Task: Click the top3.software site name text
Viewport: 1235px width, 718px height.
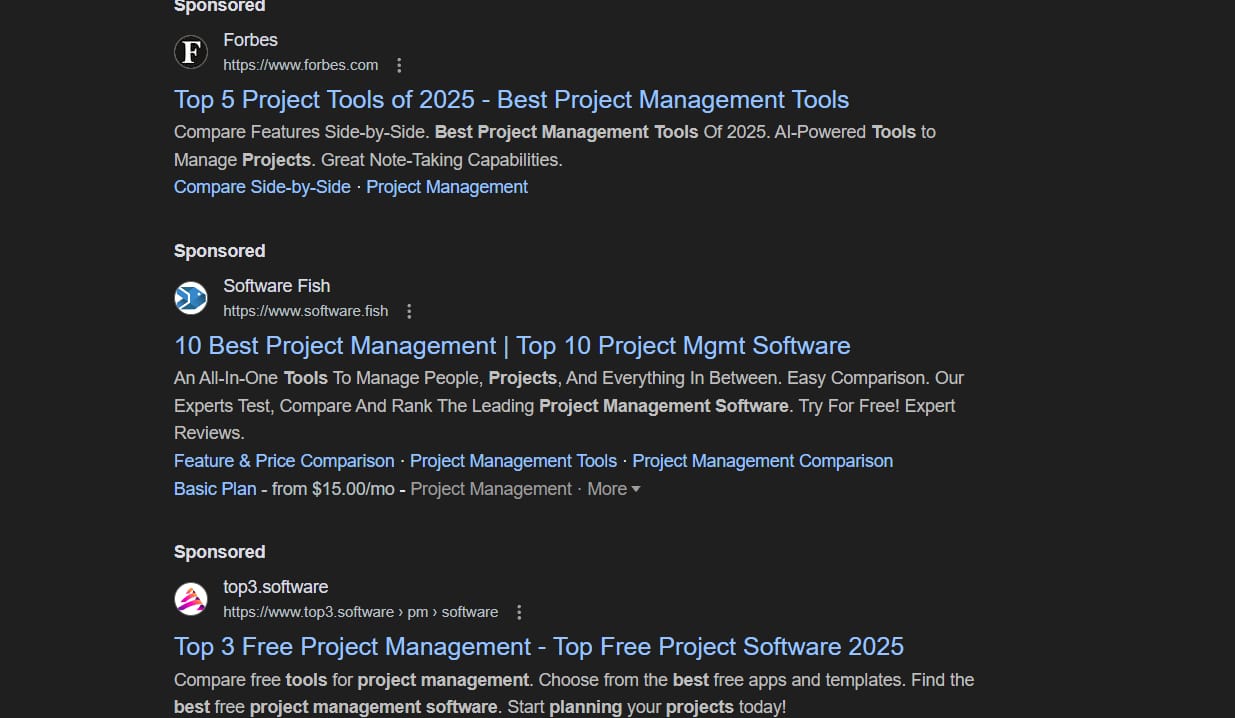Action: pos(275,587)
